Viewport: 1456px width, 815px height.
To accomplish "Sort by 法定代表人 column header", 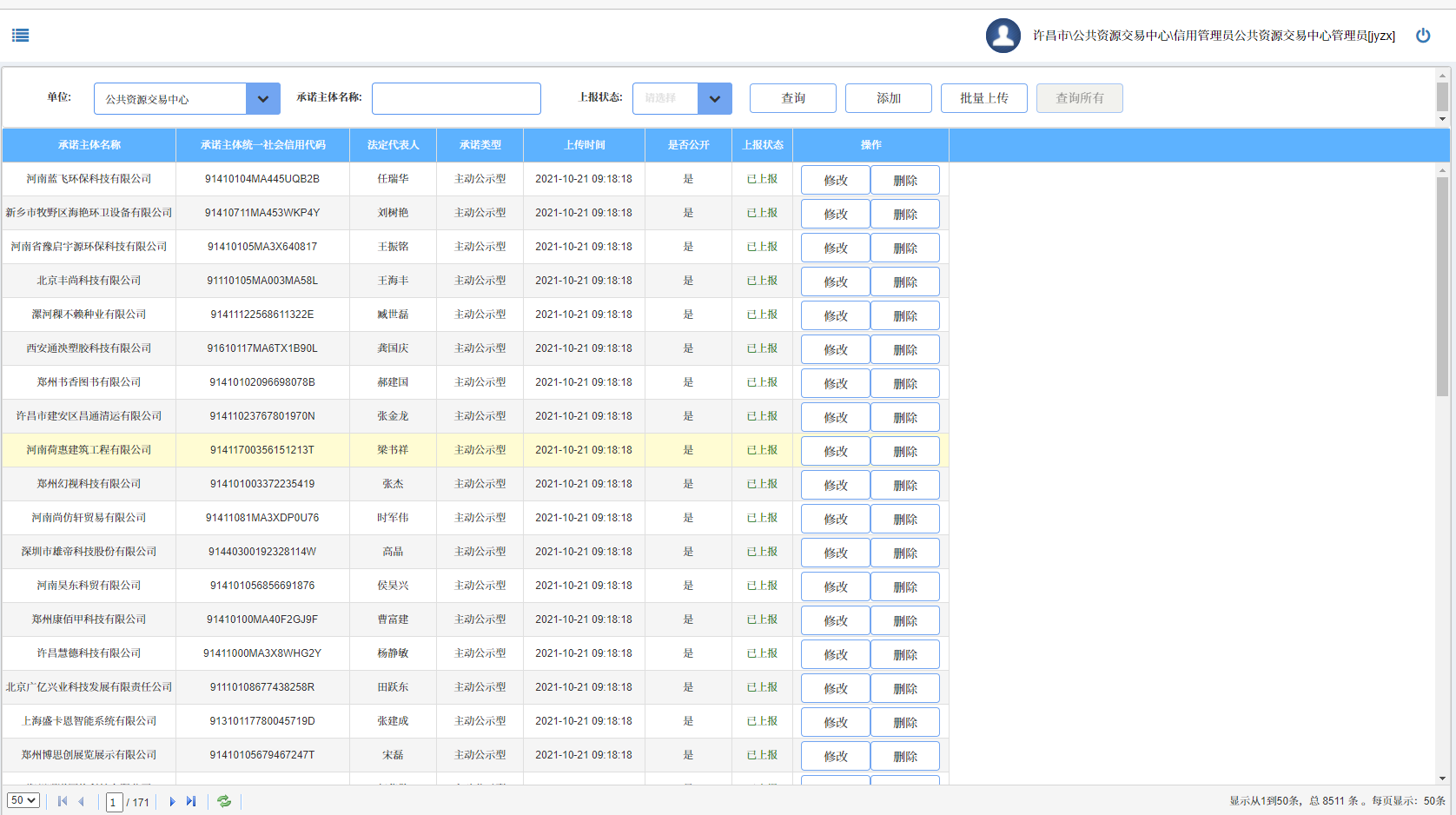I will (x=393, y=145).
